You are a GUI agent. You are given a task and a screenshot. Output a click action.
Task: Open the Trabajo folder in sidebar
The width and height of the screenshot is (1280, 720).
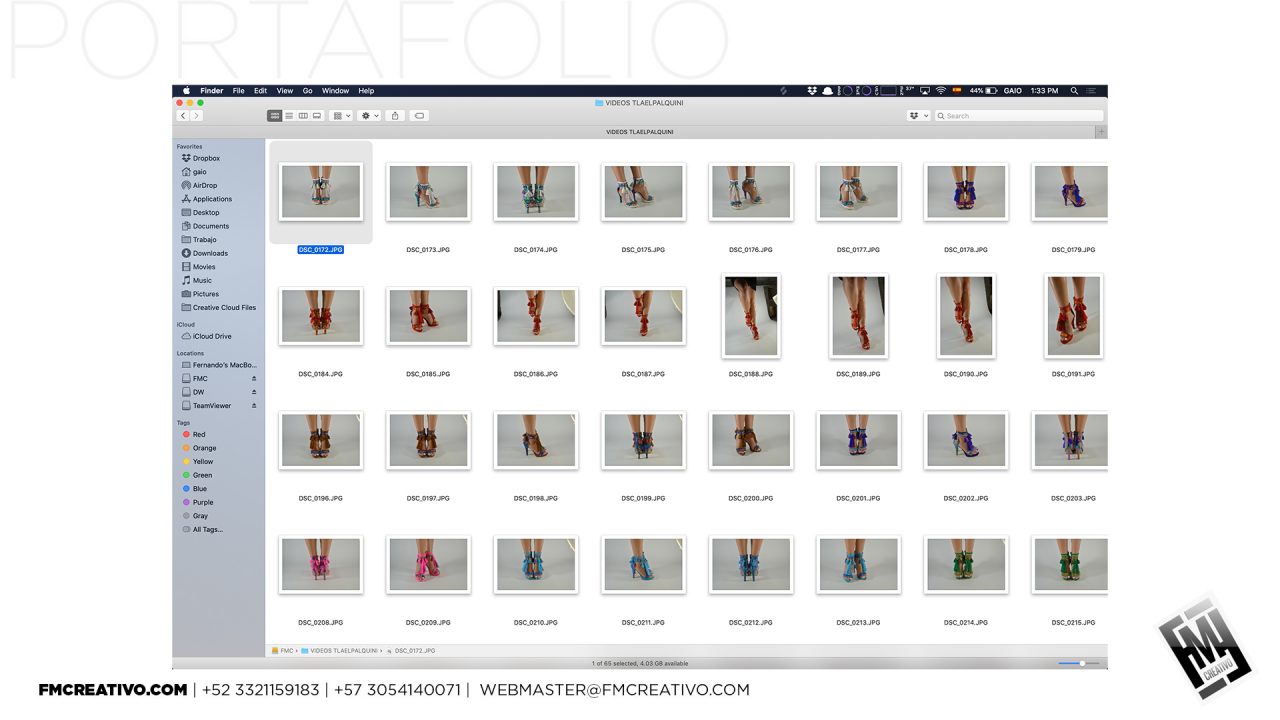200,240
